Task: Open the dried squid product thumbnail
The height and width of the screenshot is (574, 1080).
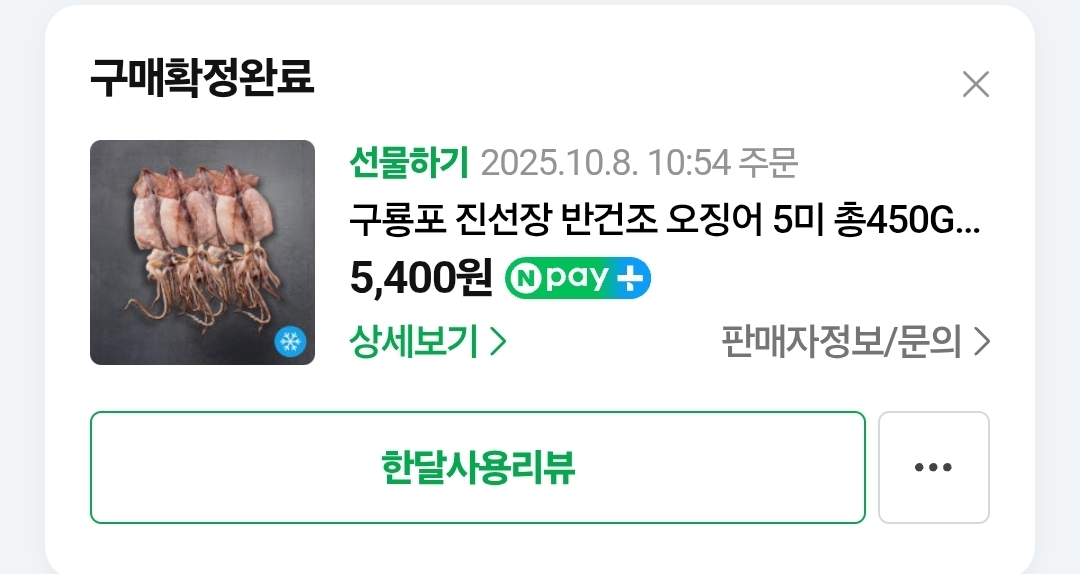Action: click(x=202, y=252)
